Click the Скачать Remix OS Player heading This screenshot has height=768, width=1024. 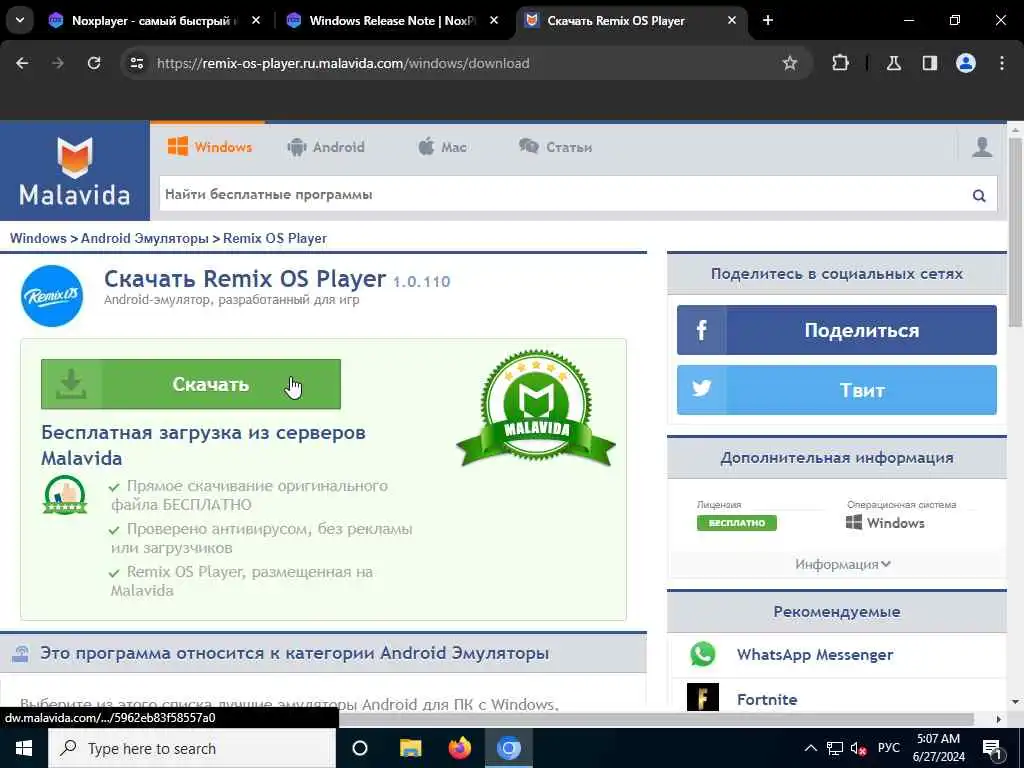245,279
